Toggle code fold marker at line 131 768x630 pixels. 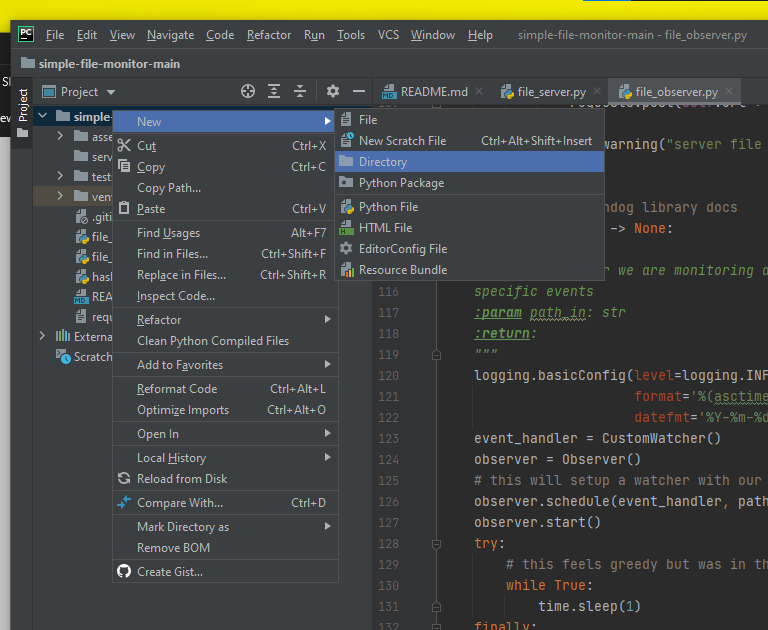436,606
